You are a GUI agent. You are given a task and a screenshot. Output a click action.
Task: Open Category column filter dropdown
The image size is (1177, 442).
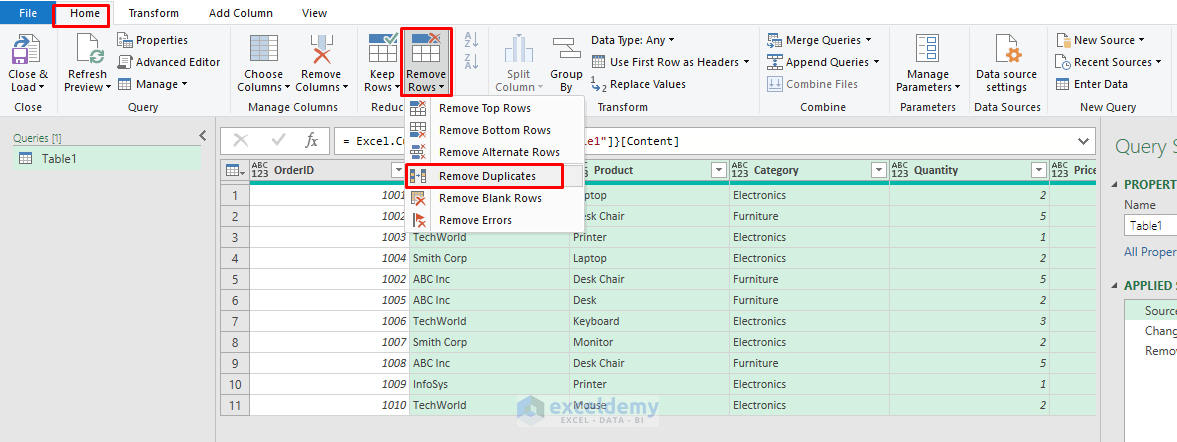878,170
